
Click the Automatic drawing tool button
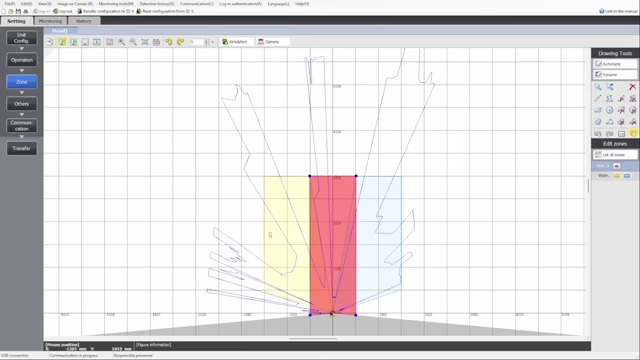(615, 64)
